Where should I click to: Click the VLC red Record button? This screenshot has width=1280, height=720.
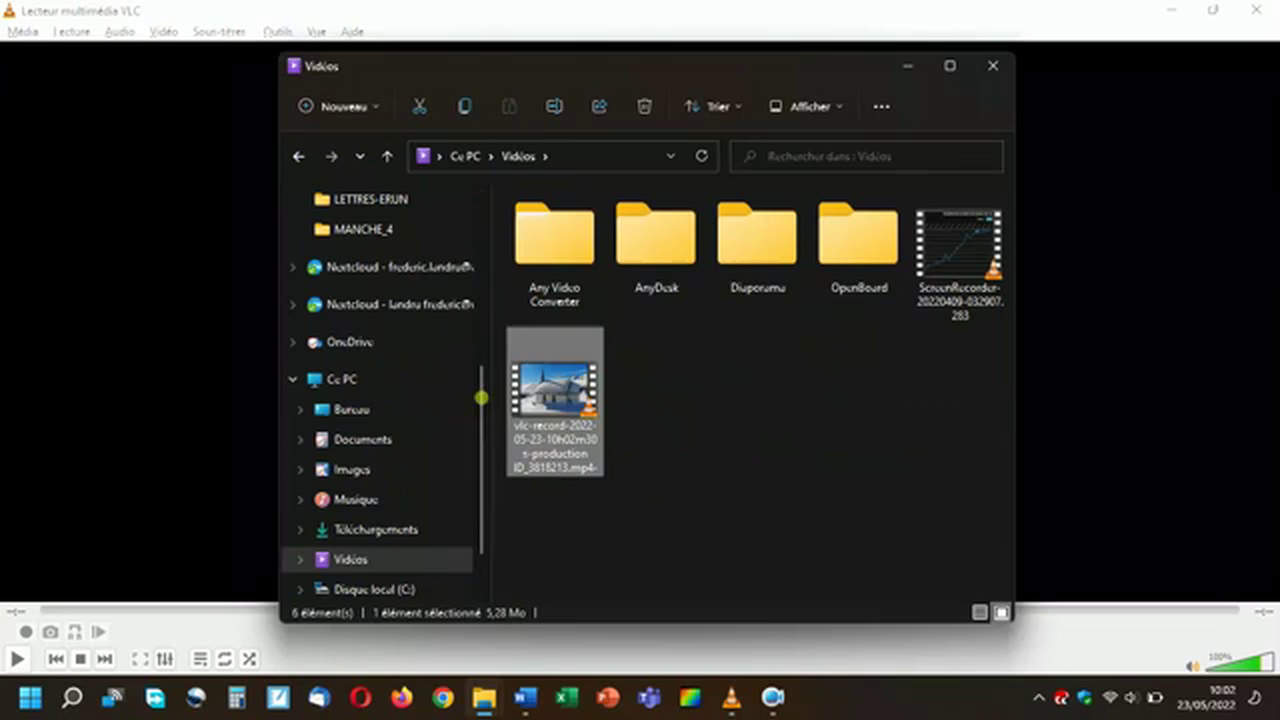tap(26, 632)
